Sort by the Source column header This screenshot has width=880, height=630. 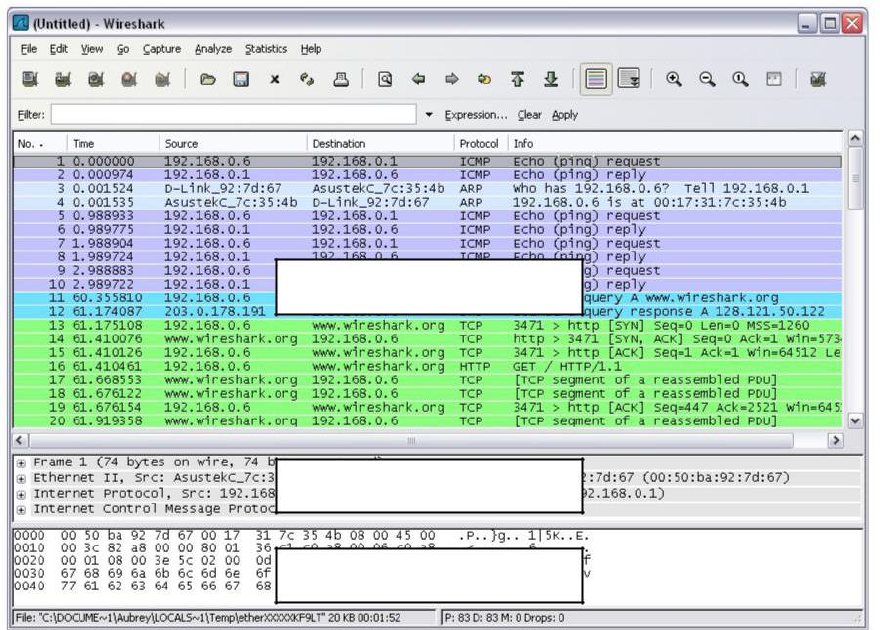point(233,144)
